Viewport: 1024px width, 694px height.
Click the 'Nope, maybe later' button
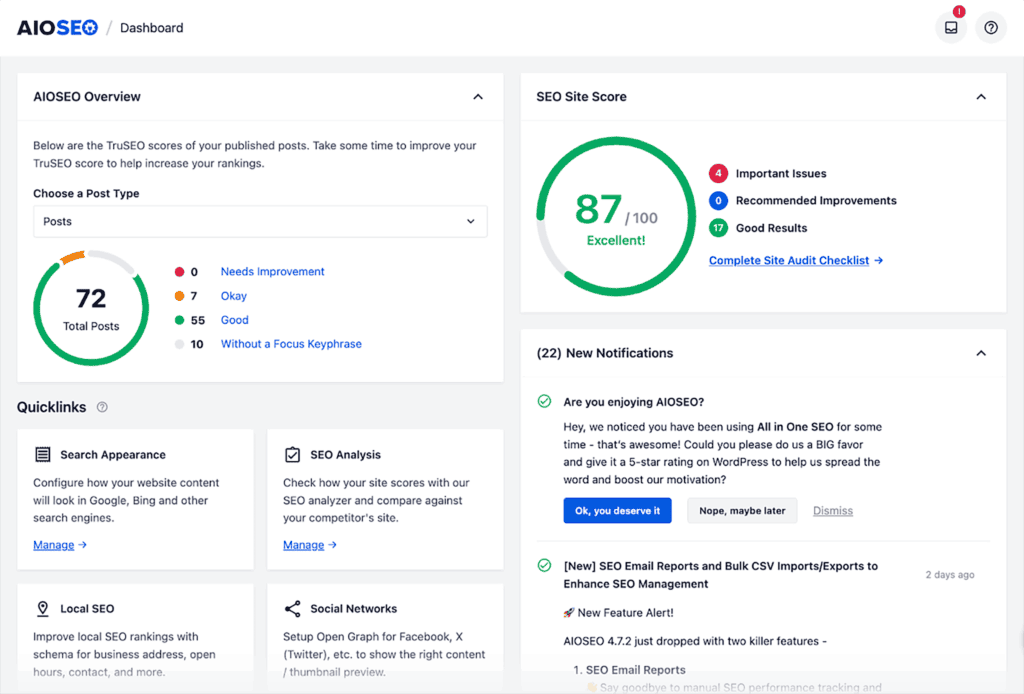(742, 511)
